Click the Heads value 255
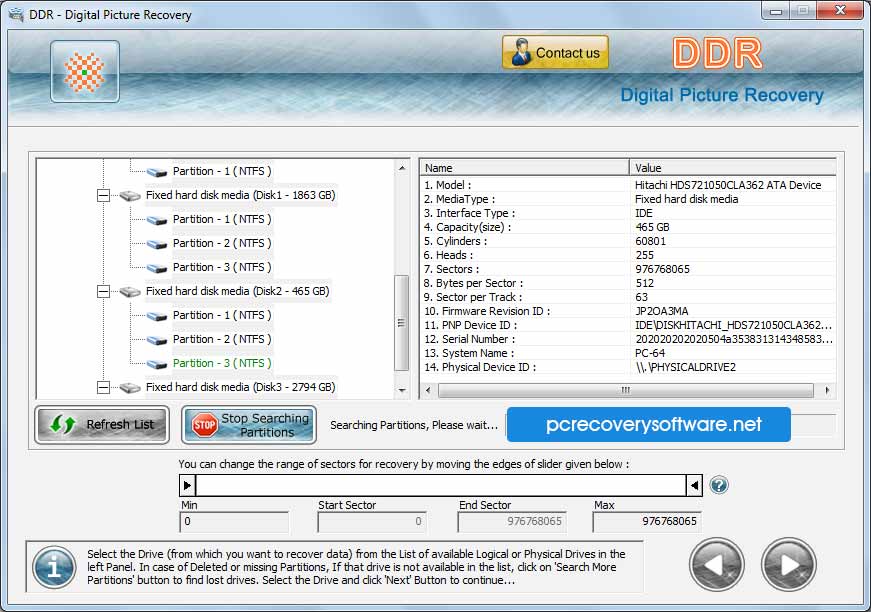Viewport: 871px width, 612px height. coord(644,255)
